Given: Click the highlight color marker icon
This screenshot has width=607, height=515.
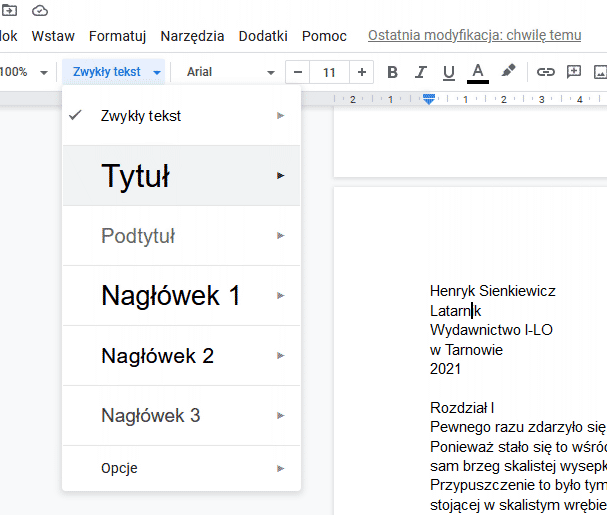Looking at the screenshot, I should (509, 72).
